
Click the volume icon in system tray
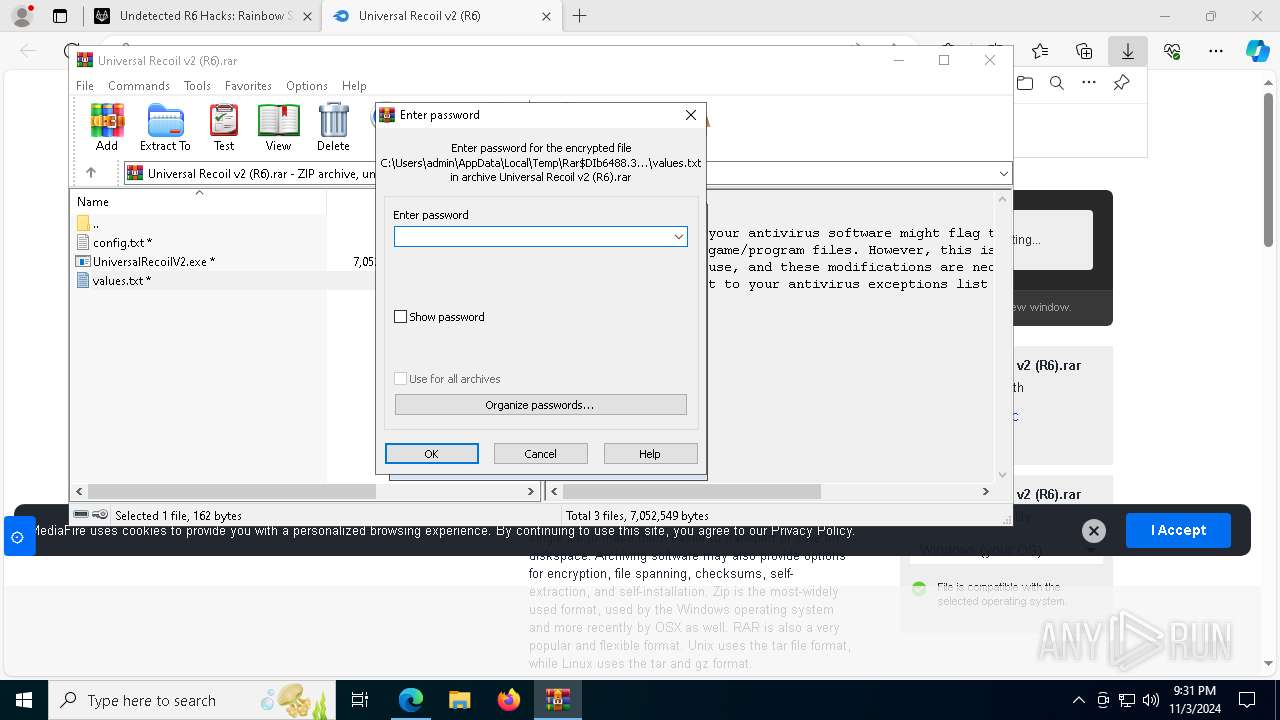coord(1150,700)
